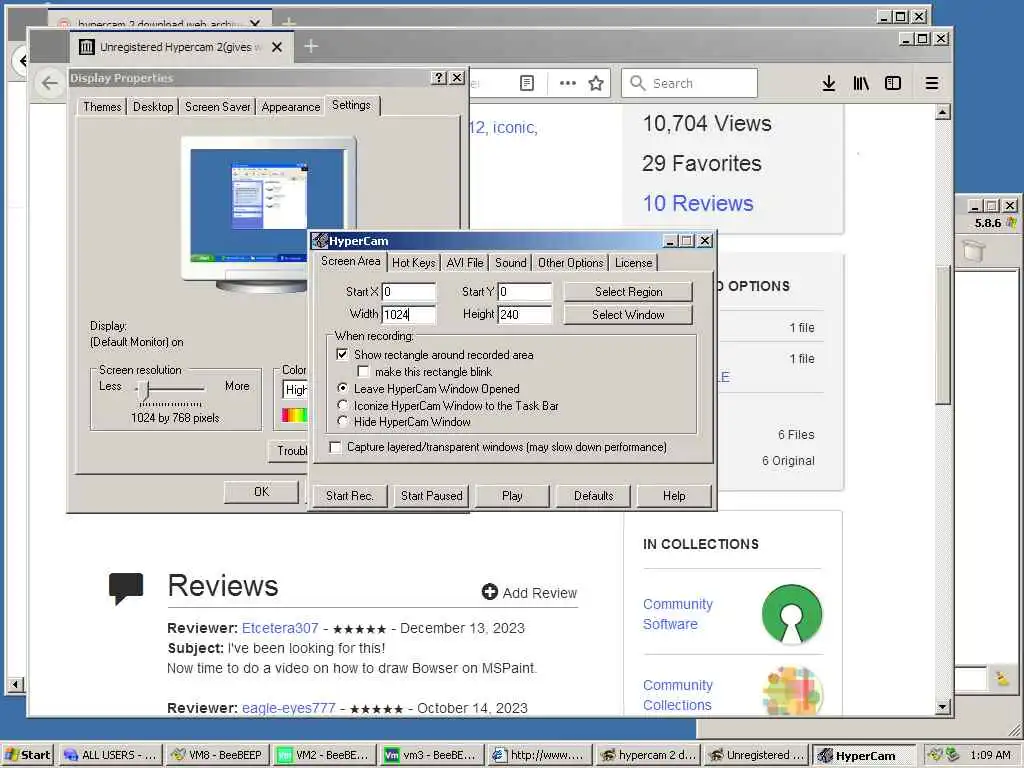Viewport: 1024px width, 768px height.
Task: Switch to Hot Keys tab
Action: (x=413, y=263)
